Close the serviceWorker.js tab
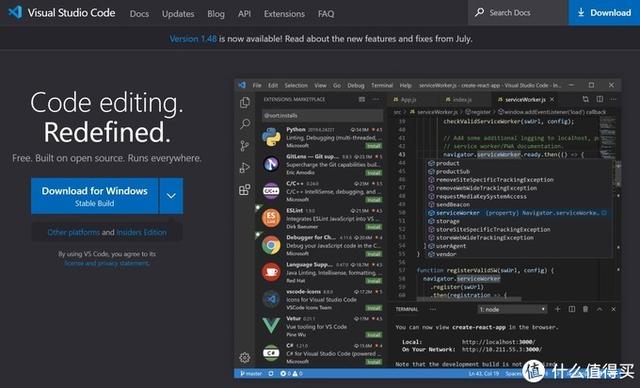640x388 pixels. click(552, 99)
